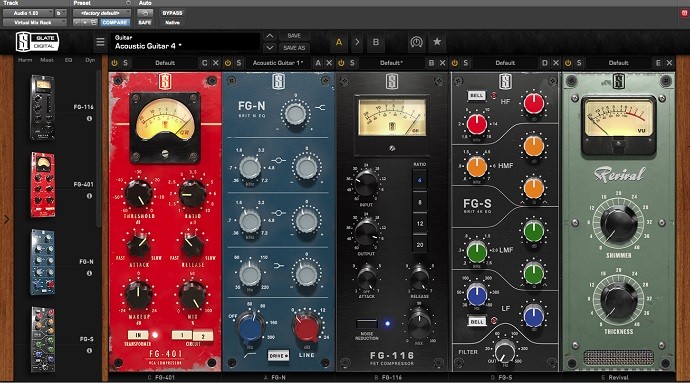Click the COMPARE button in the plugin header
This screenshot has width=690, height=383.
114,22
